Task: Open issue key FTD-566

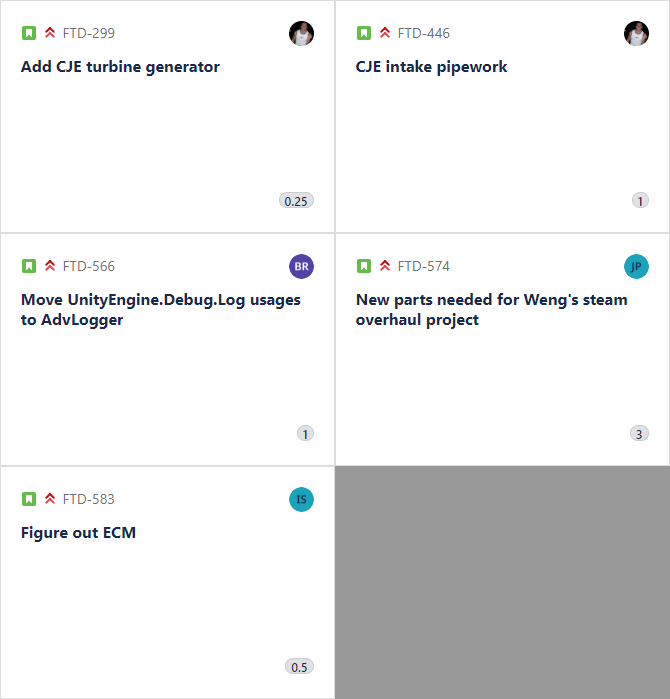Action: (89, 266)
